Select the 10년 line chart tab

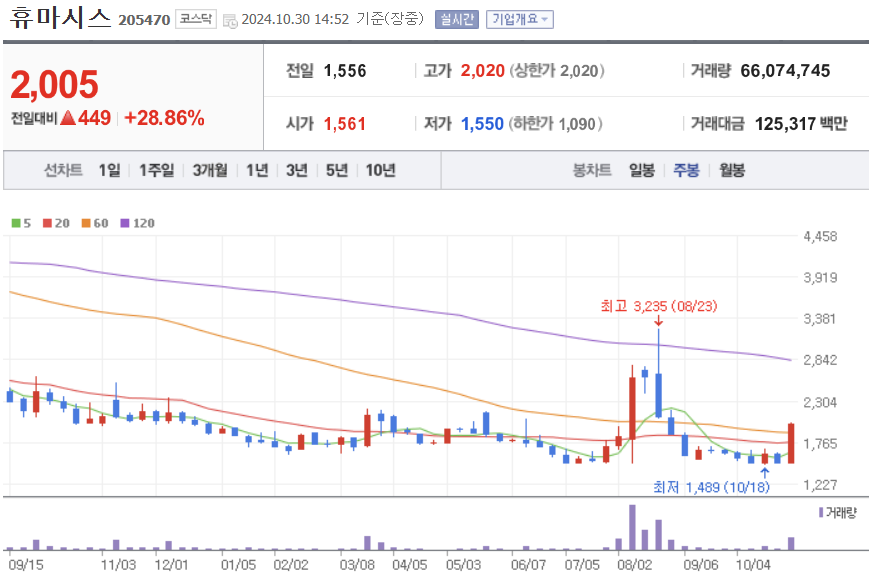click(380, 170)
